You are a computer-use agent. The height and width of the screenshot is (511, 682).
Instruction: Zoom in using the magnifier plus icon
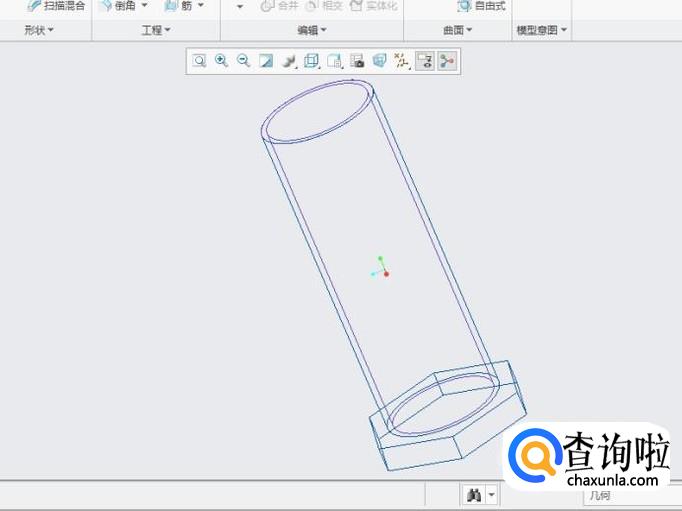click(222, 61)
